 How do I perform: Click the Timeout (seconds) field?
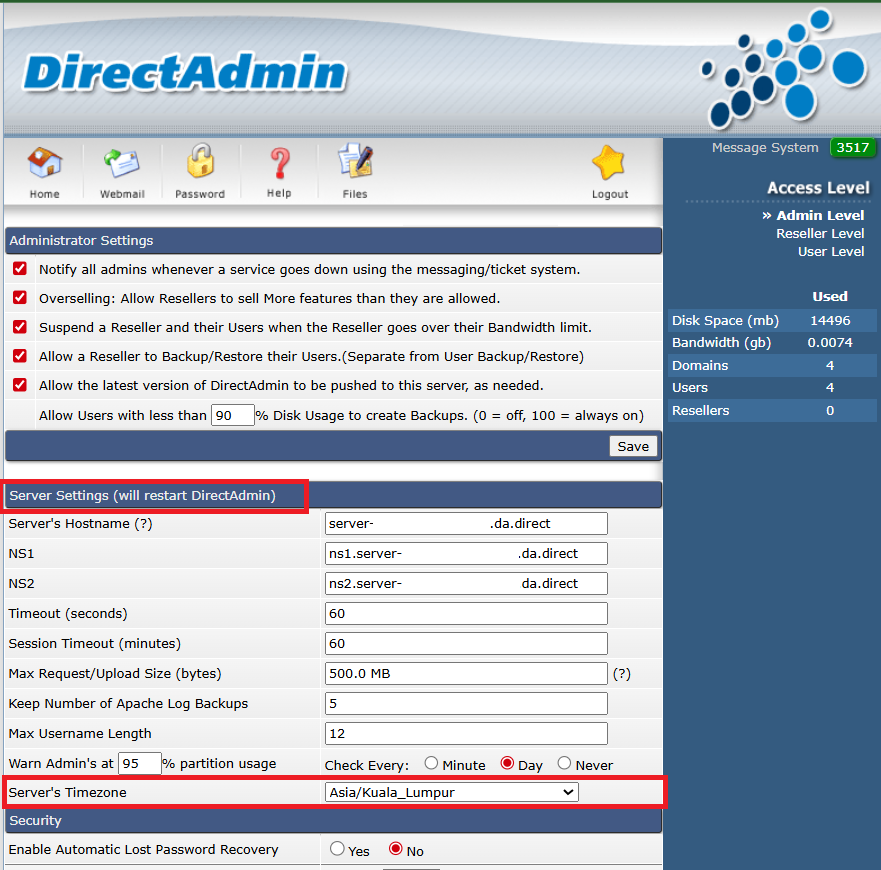tap(466, 613)
